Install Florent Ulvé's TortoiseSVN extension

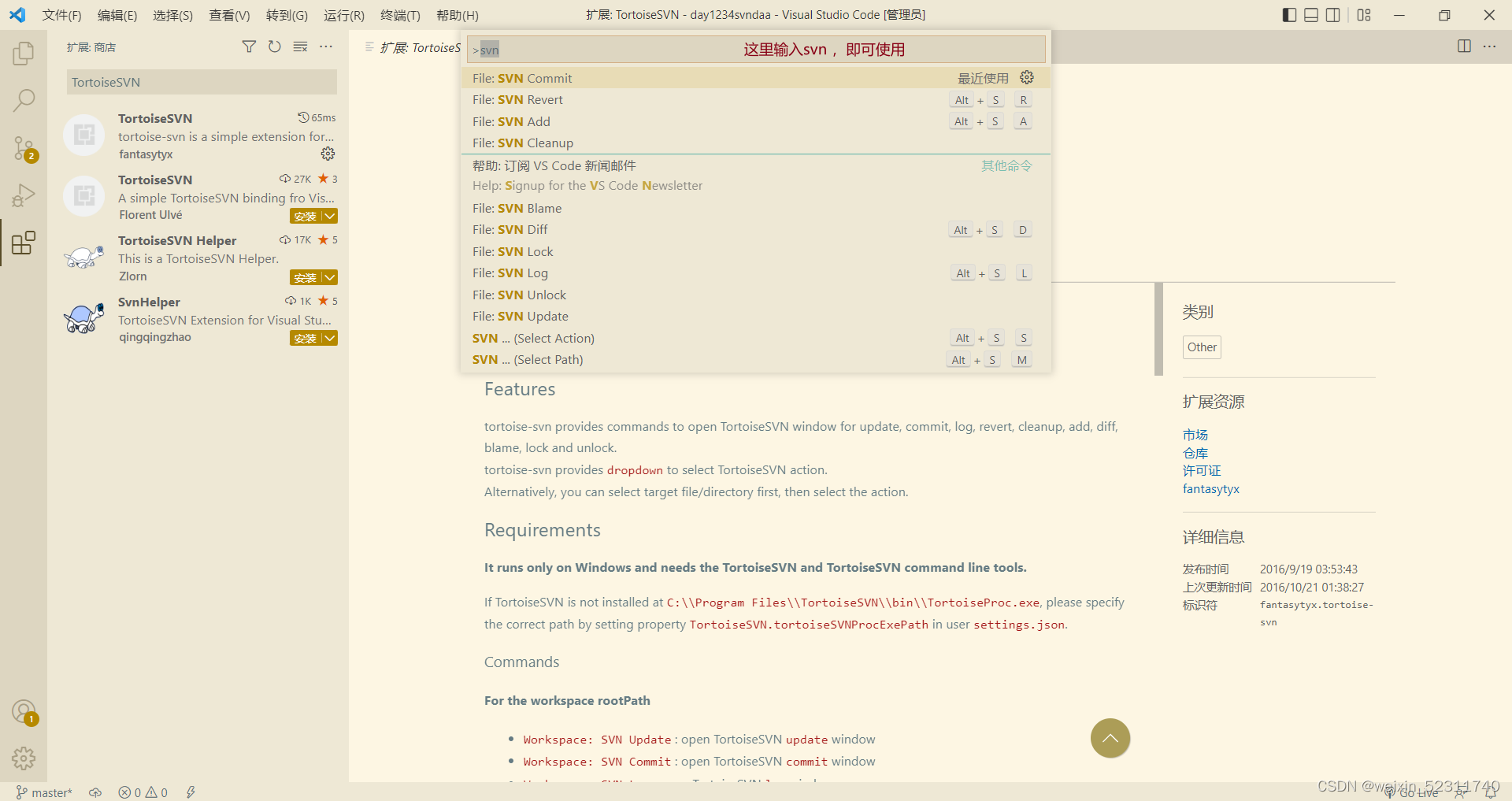pos(306,216)
